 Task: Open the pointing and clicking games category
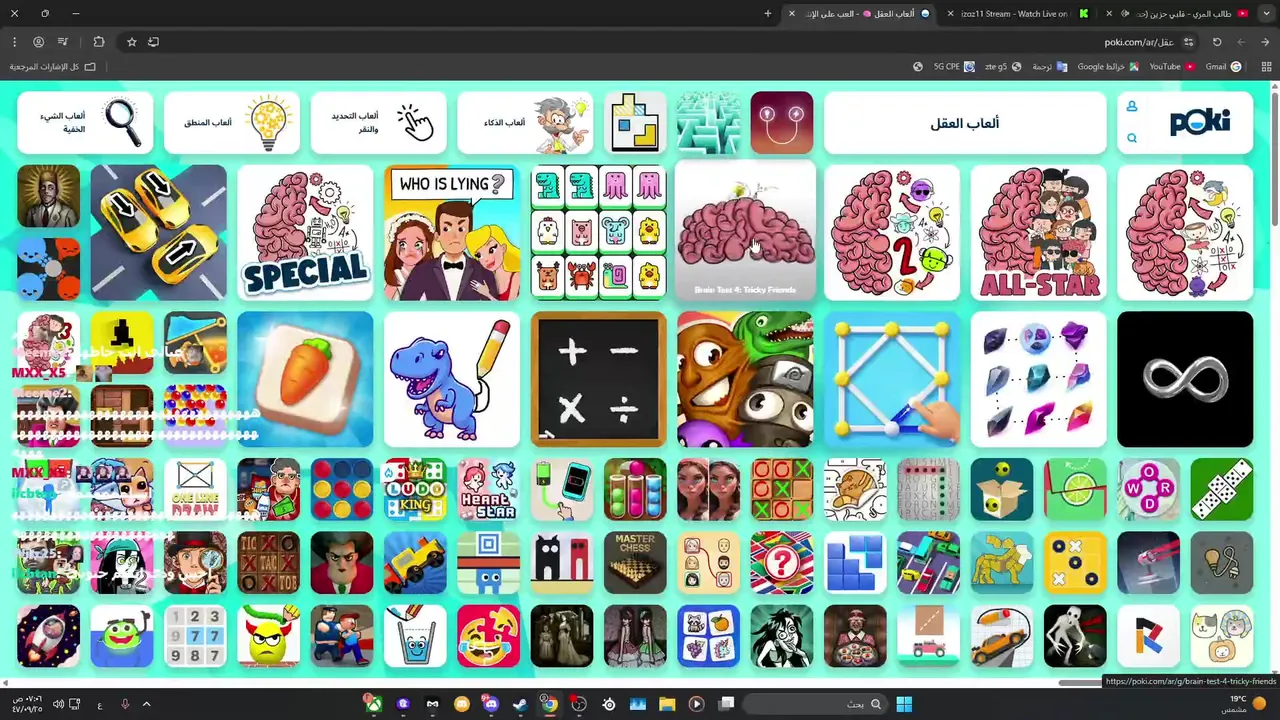(x=378, y=123)
